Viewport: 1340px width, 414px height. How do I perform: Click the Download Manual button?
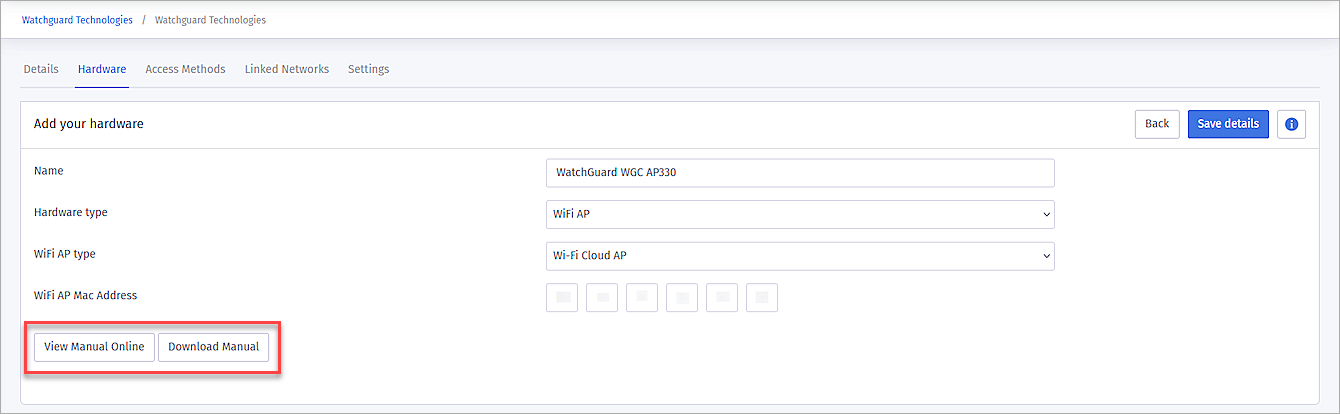coord(213,347)
